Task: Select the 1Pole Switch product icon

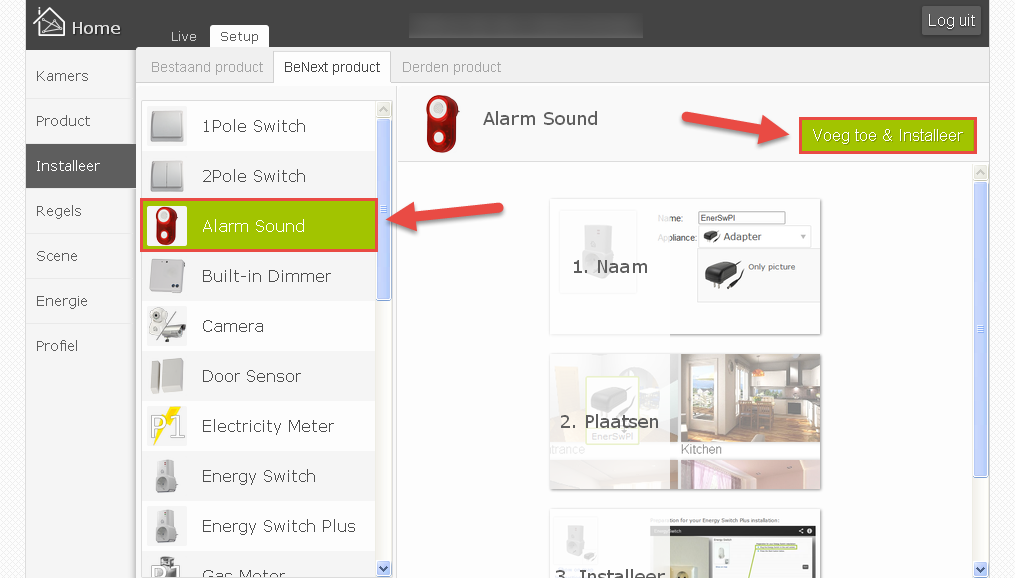Action: (167, 126)
